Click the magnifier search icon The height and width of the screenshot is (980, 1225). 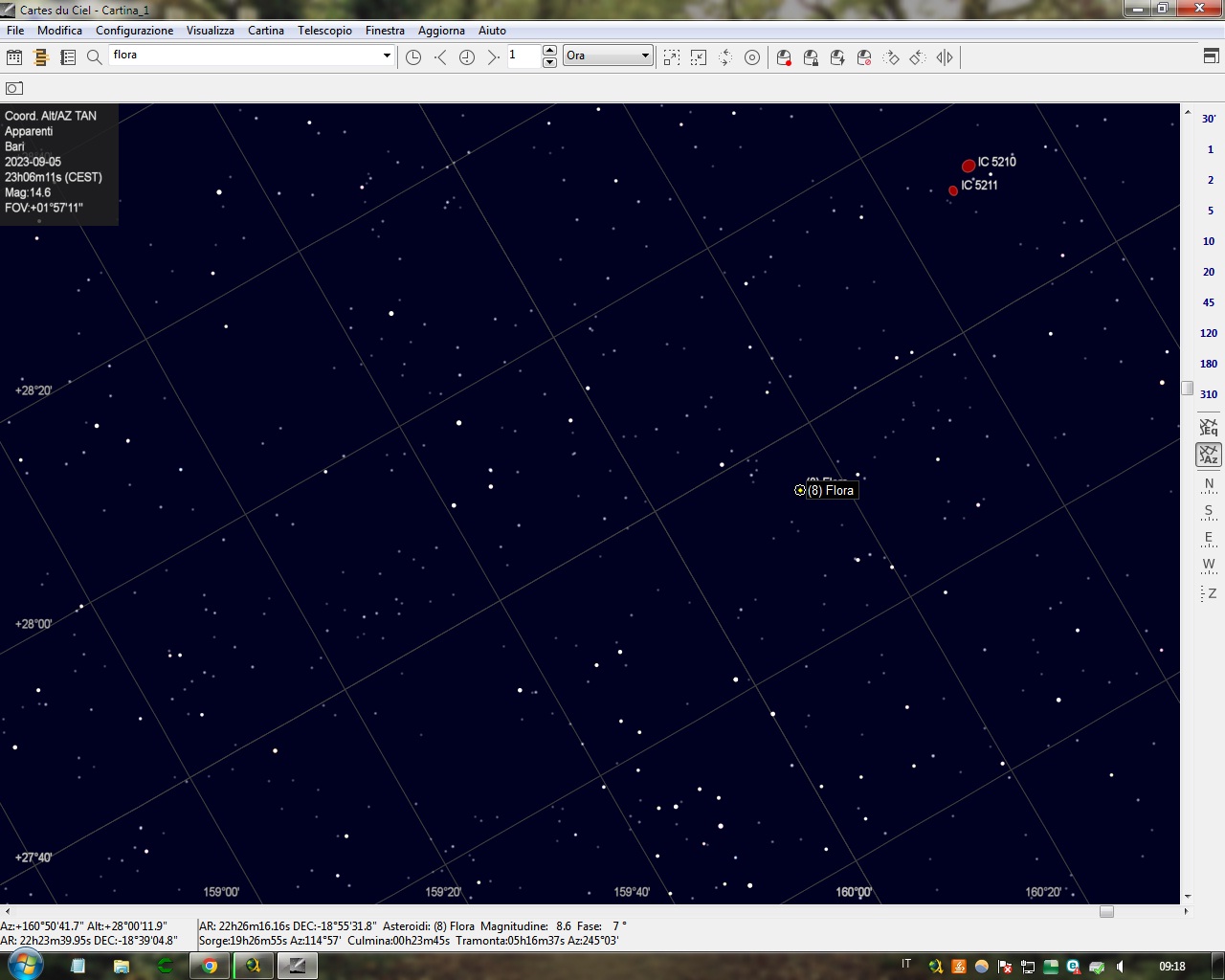94,57
